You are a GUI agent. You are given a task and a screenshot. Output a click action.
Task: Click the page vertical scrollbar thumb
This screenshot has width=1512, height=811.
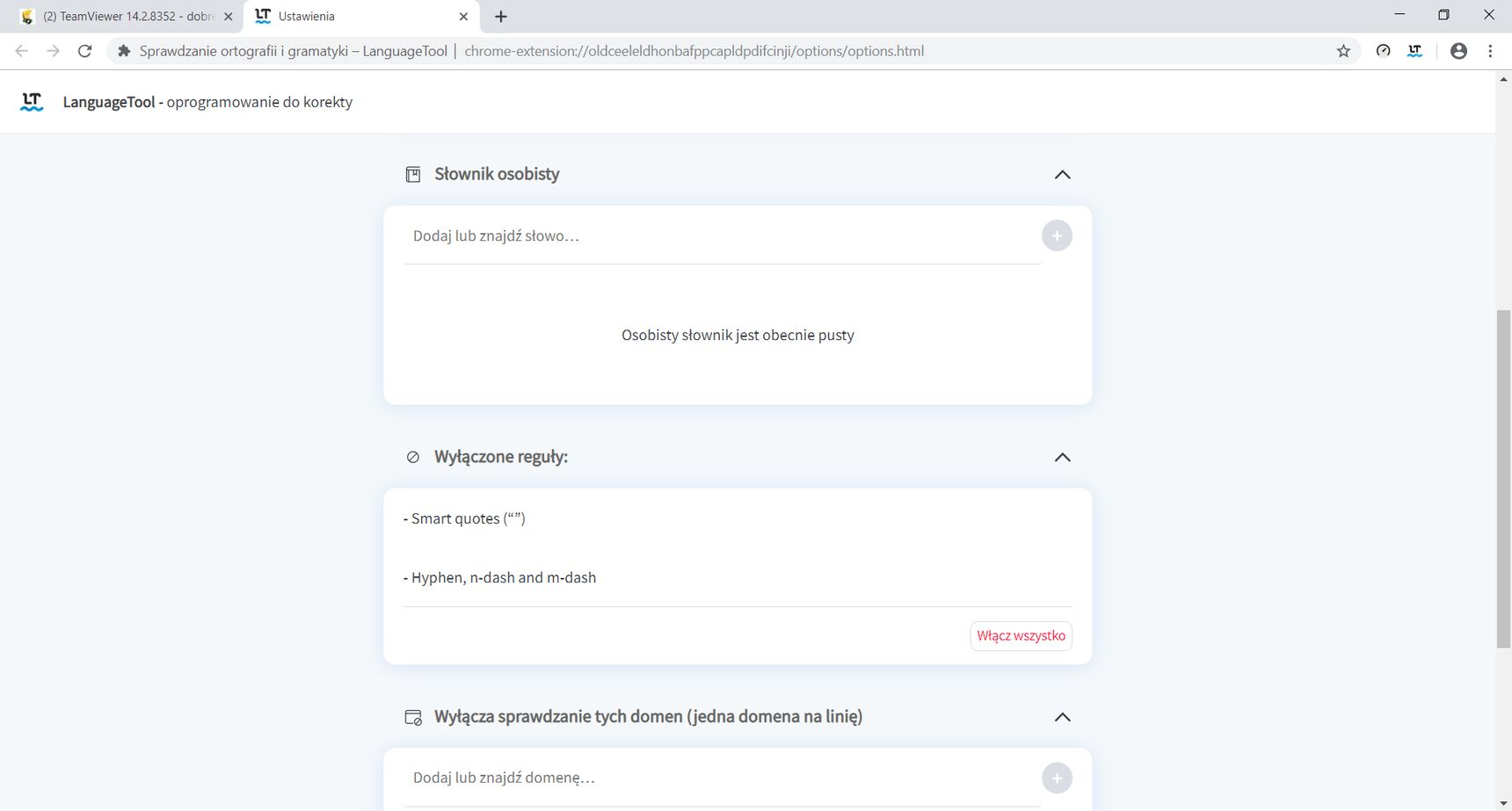[1503, 479]
